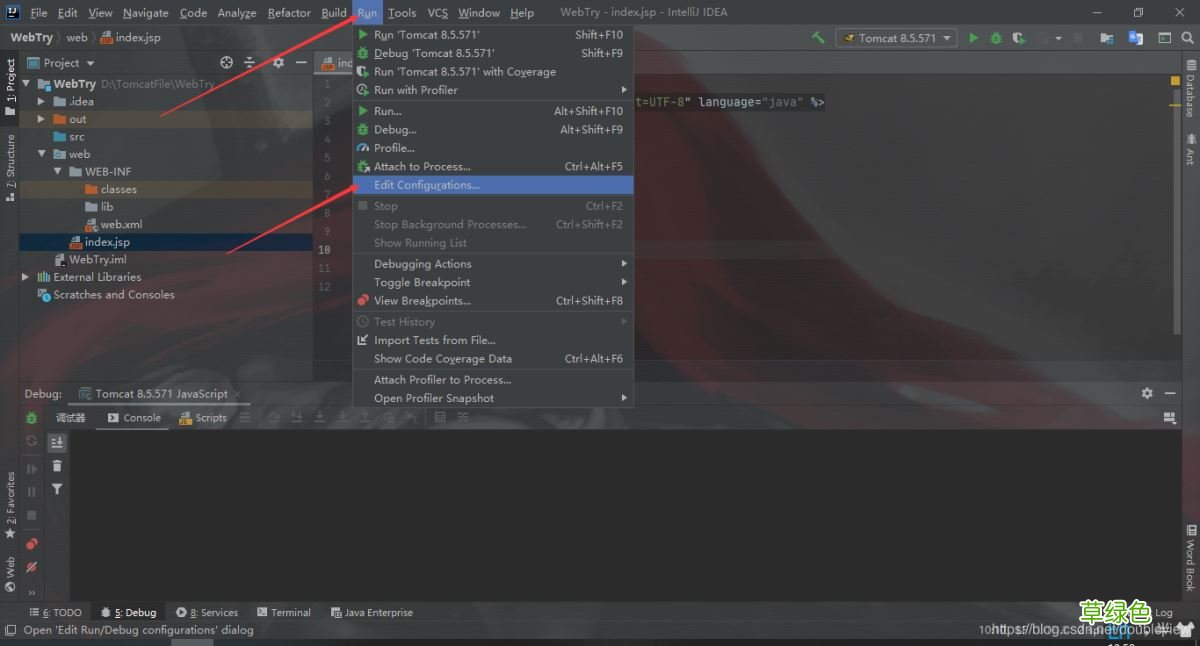This screenshot has height=646, width=1200.
Task: Click the filter funnel icon in Debug panel
Action: point(57,489)
